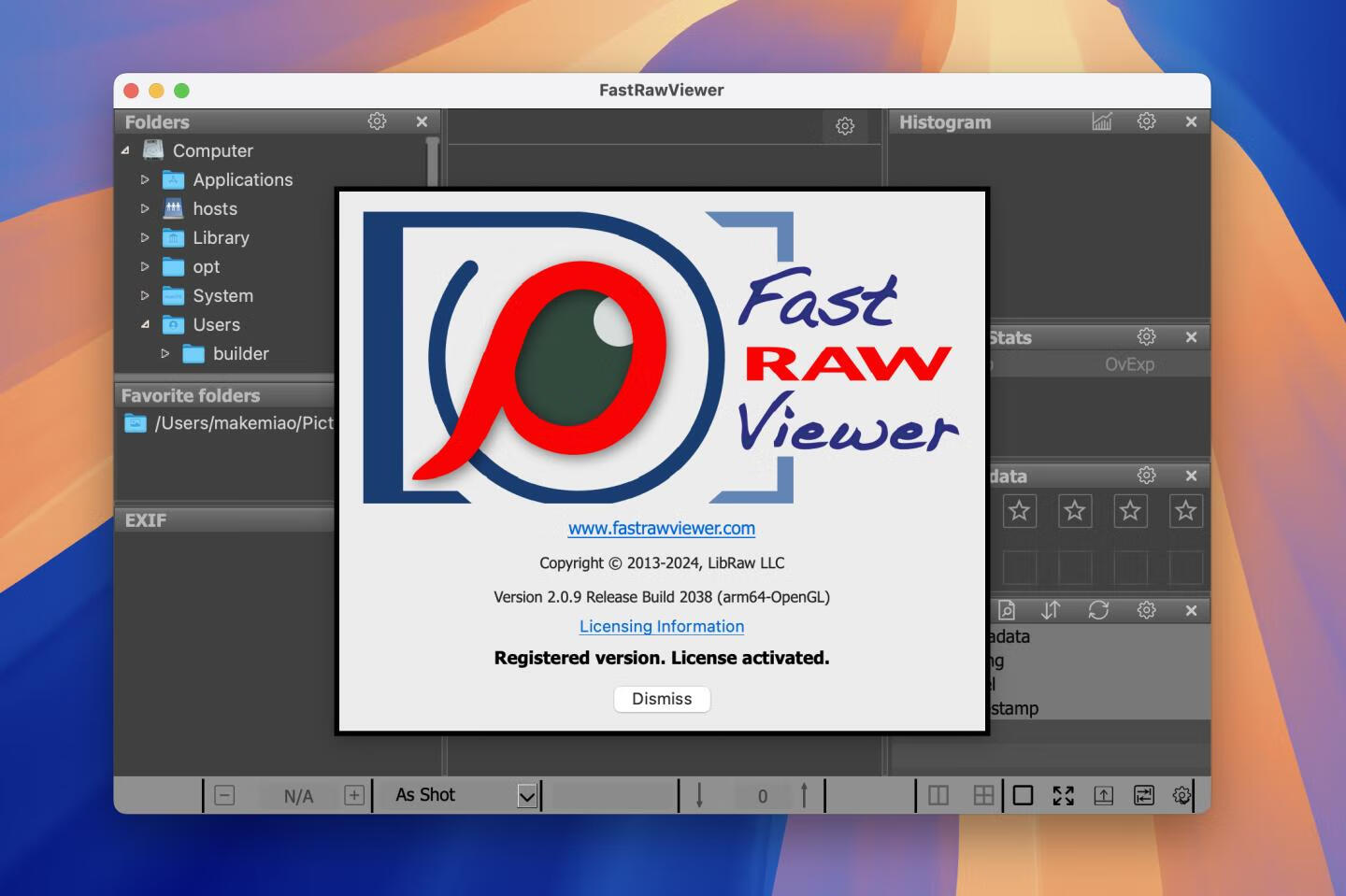
Task: Open Stats panel settings gear
Action: coord(1147,336)
